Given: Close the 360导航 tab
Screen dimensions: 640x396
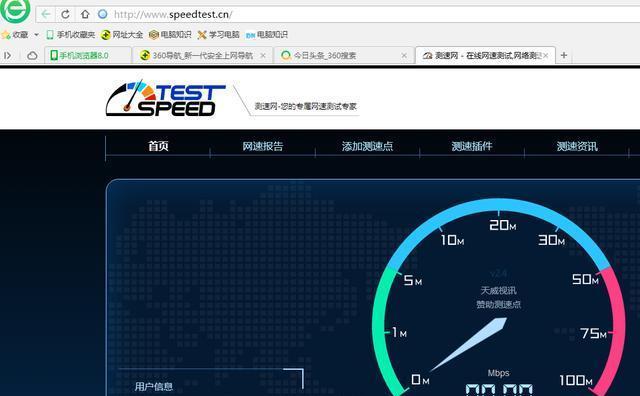Looking at the screenshot, I should [x=263, y=56].
